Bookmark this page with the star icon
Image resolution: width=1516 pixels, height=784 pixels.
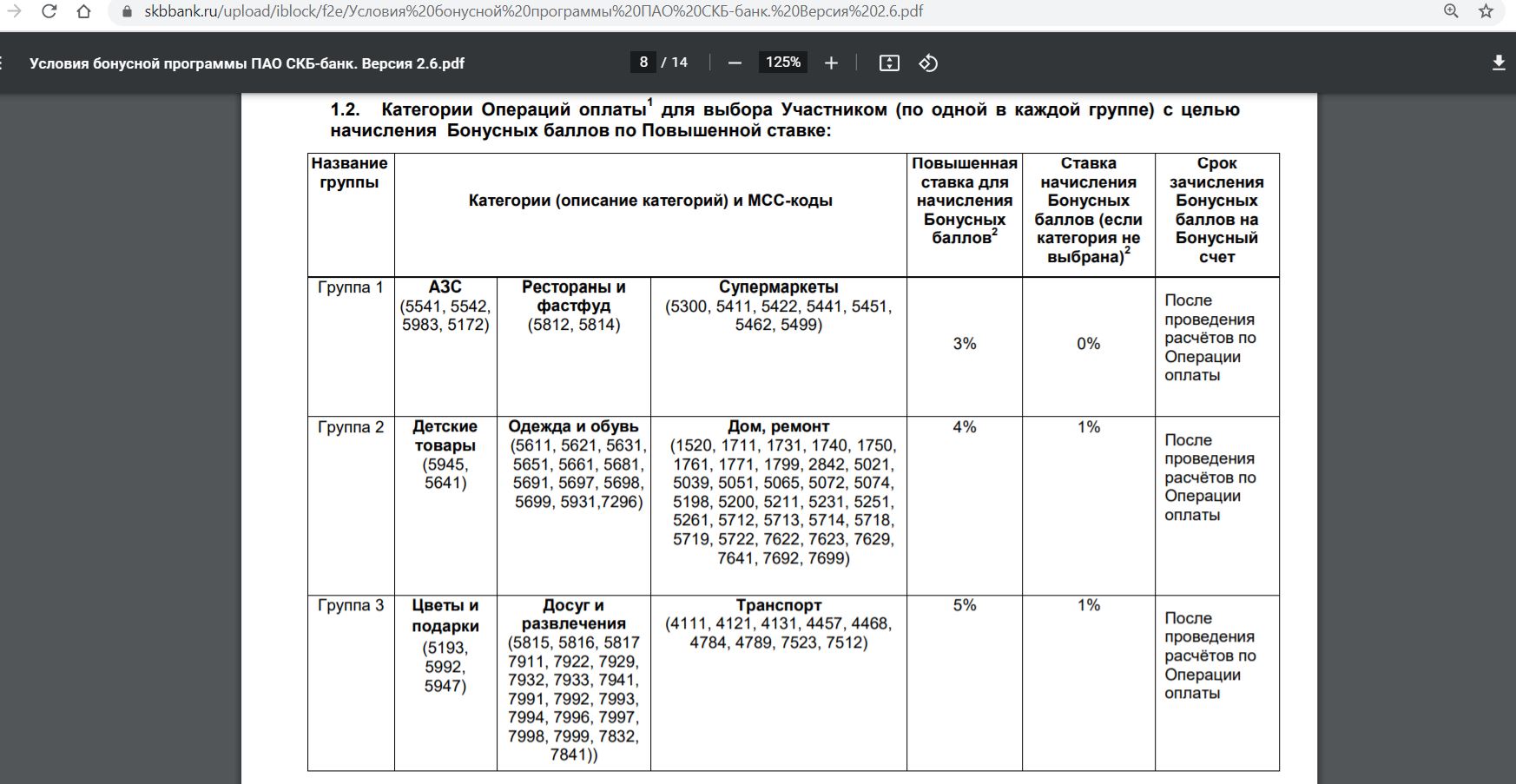pos(1486,11)
